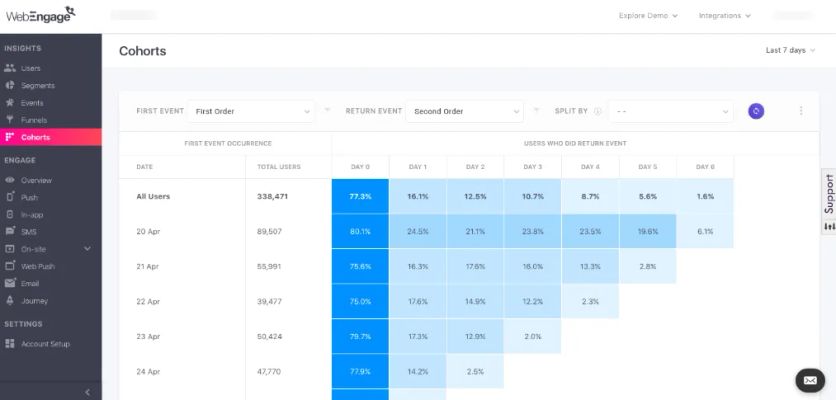The image size is (836, 400).
Task: Click the DAY 0 column header
Action: (360, 166)
